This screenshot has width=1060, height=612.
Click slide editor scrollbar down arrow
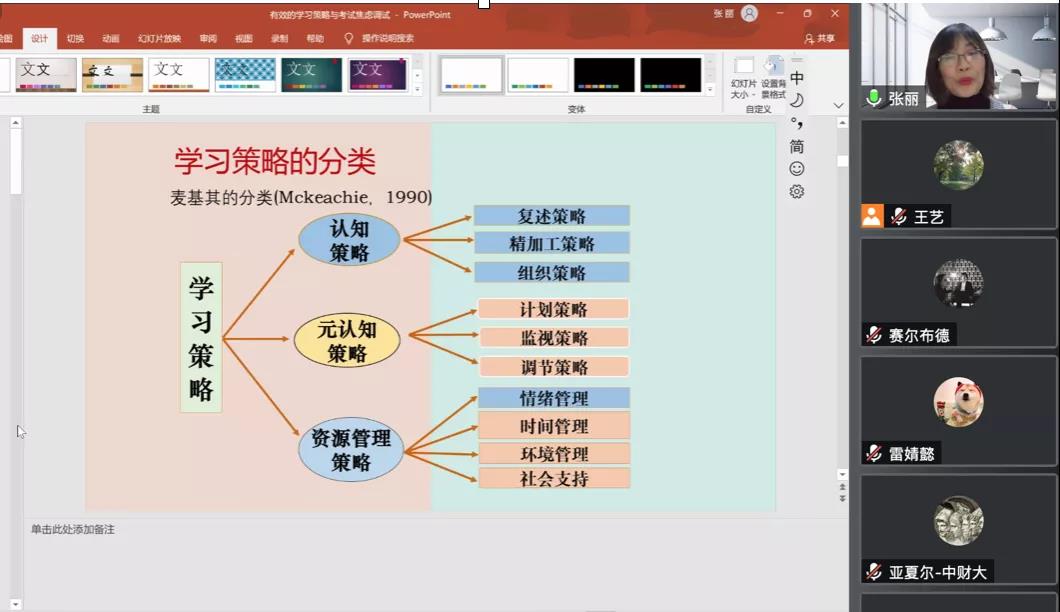pyautogui.click(x=842, y=474)
